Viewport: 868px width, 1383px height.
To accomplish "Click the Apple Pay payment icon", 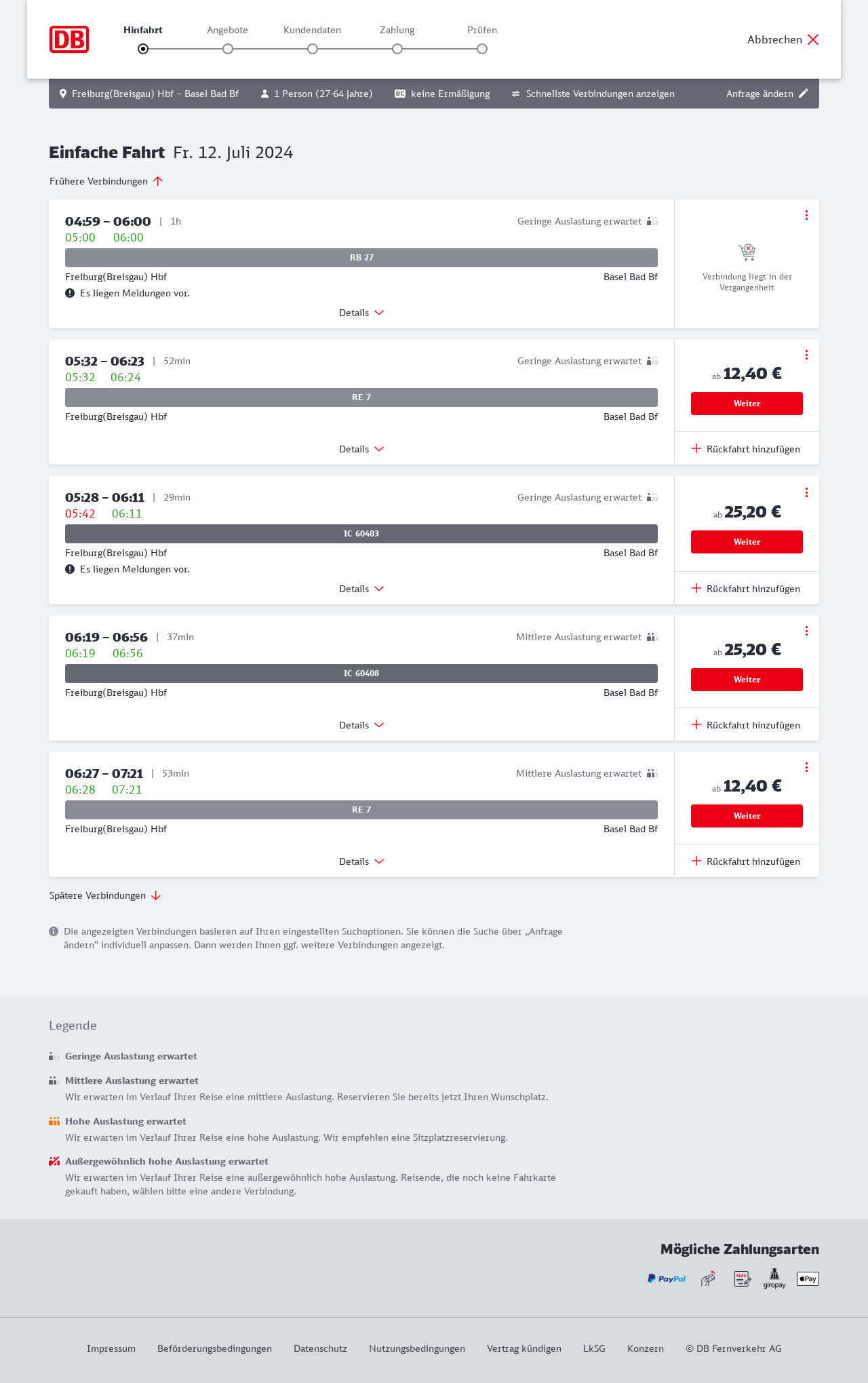I will [808, 1279].
